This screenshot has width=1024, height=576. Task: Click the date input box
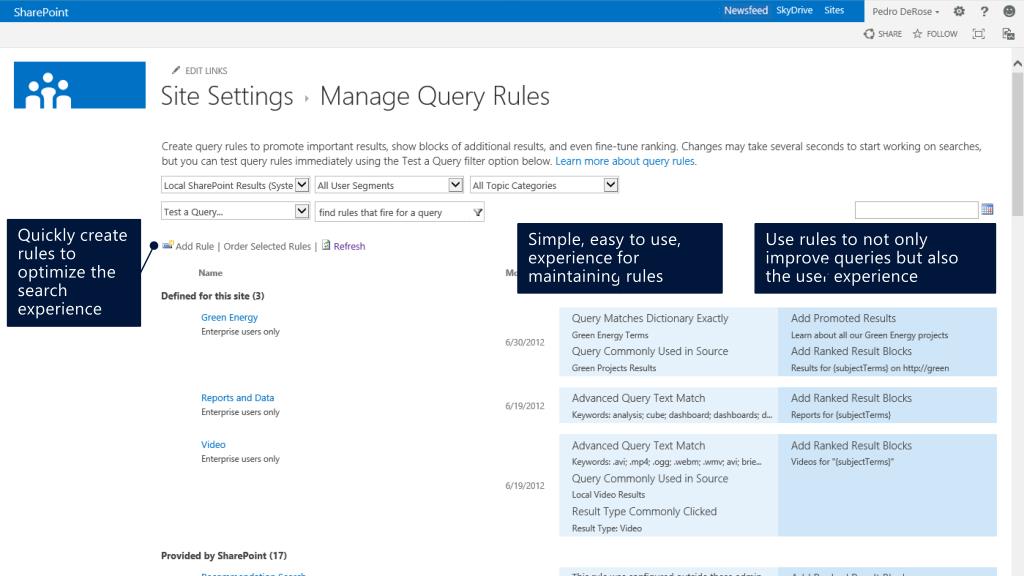(916, 210)
